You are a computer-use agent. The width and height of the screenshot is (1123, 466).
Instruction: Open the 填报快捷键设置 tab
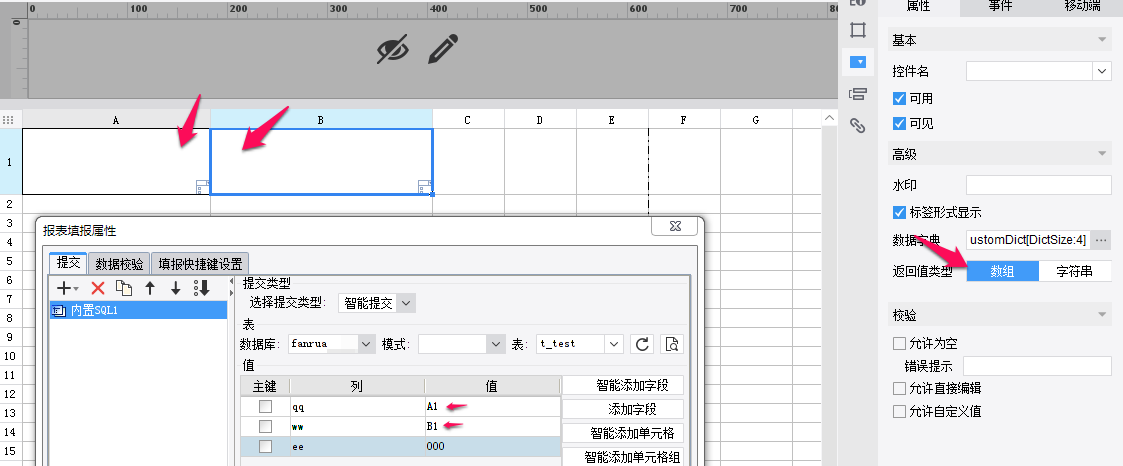click(x=200, y=263)
